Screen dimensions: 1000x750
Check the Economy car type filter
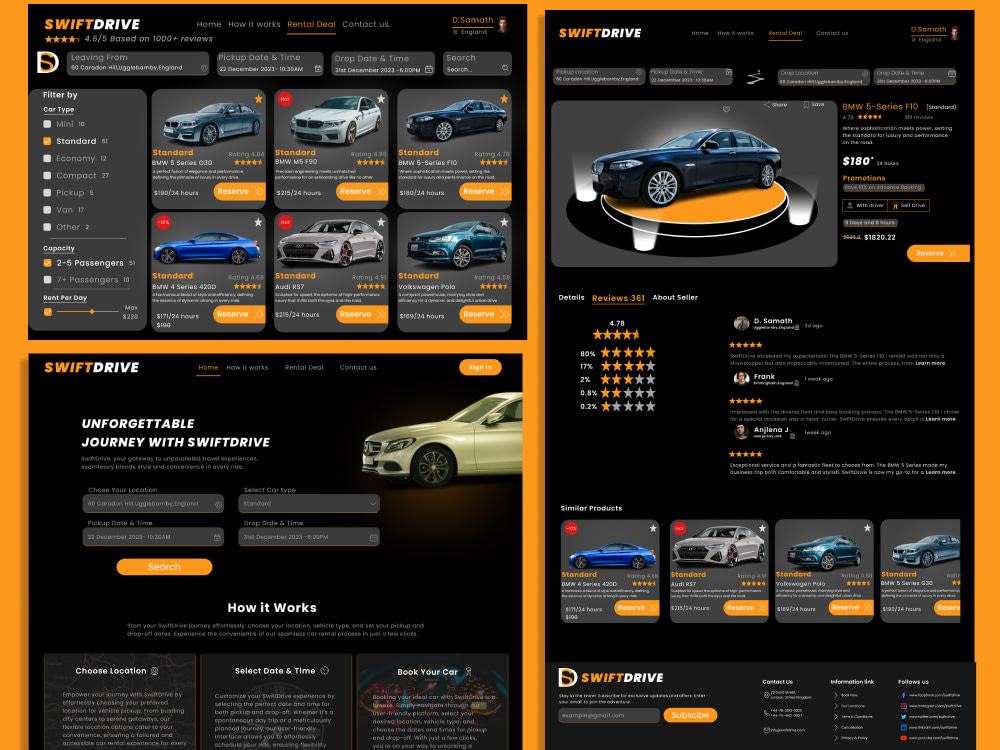47,158
